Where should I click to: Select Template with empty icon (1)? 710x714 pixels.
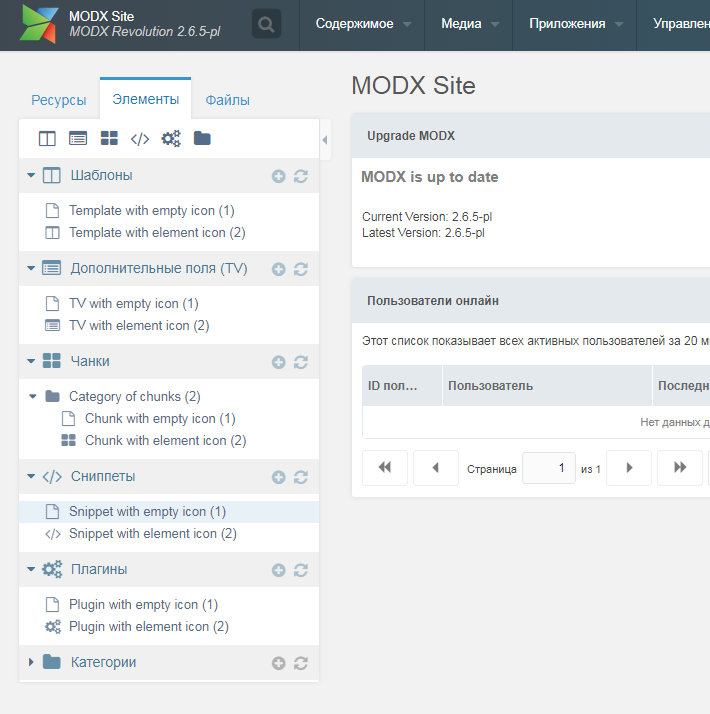tap(152, 211)
